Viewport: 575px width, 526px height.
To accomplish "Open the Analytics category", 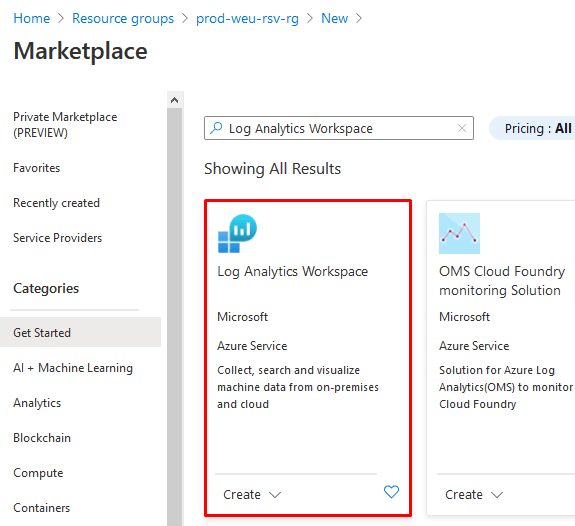I will (37, 403).
